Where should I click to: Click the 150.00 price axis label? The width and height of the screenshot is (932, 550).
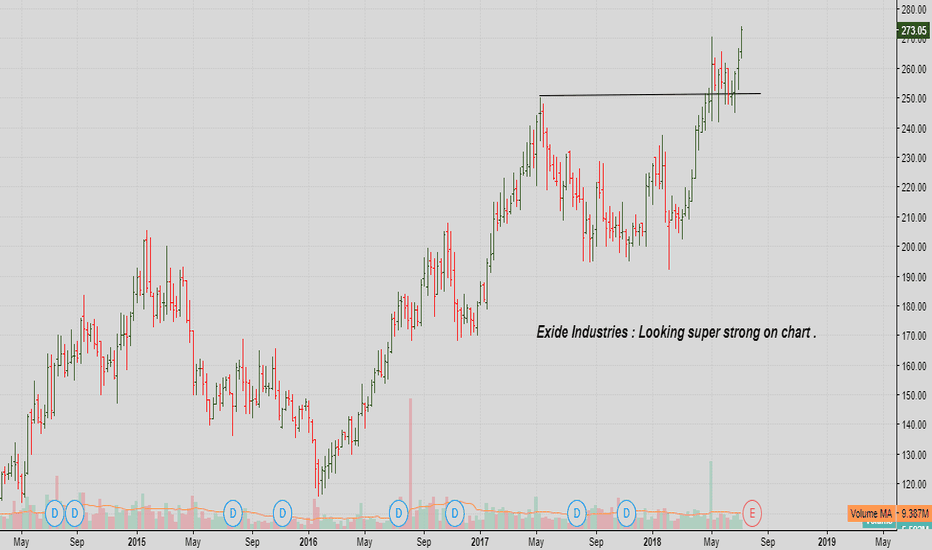[914, 395]
